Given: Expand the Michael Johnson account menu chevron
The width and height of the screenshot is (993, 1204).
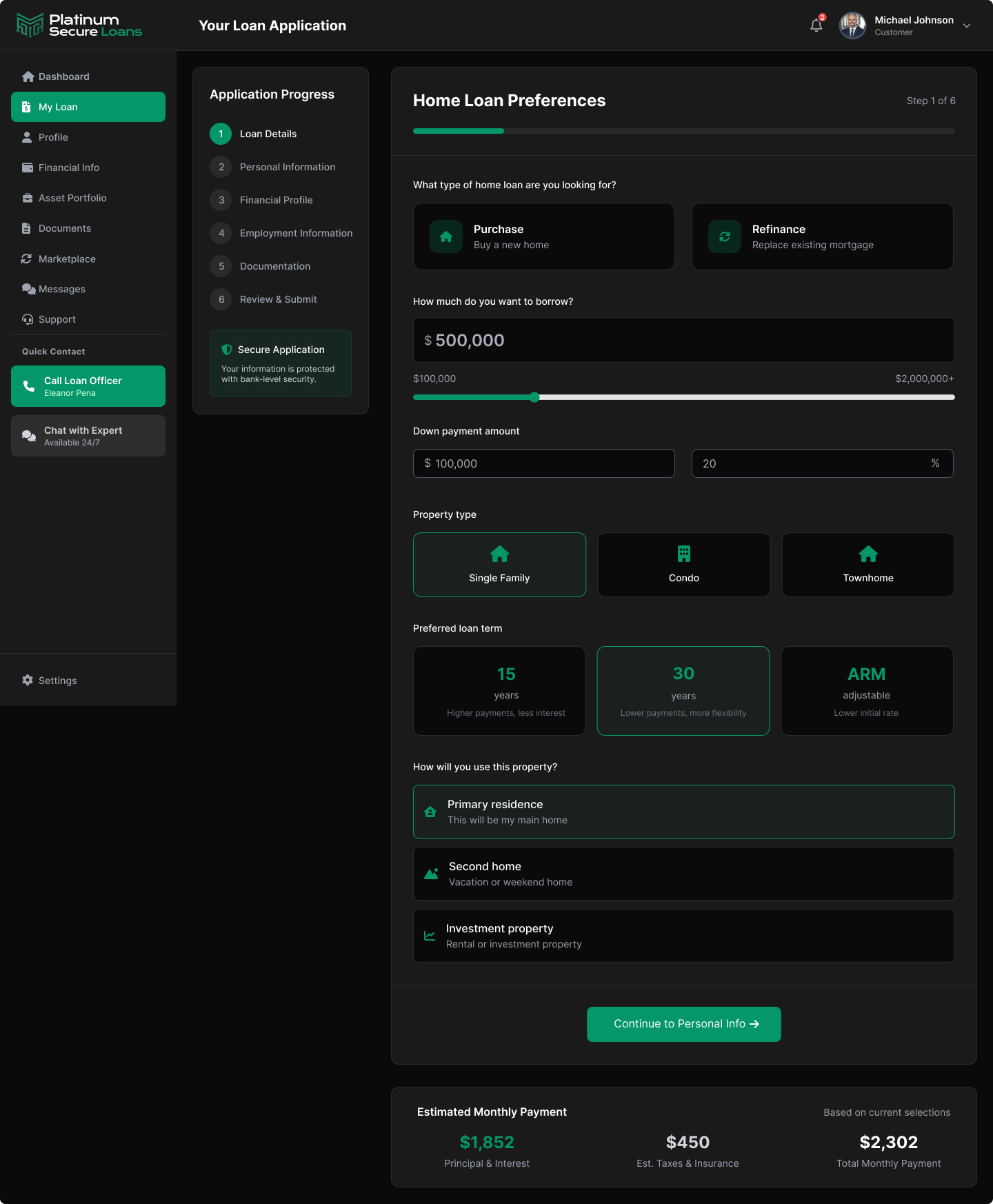Looking at the screenshot, I should 967,26.
